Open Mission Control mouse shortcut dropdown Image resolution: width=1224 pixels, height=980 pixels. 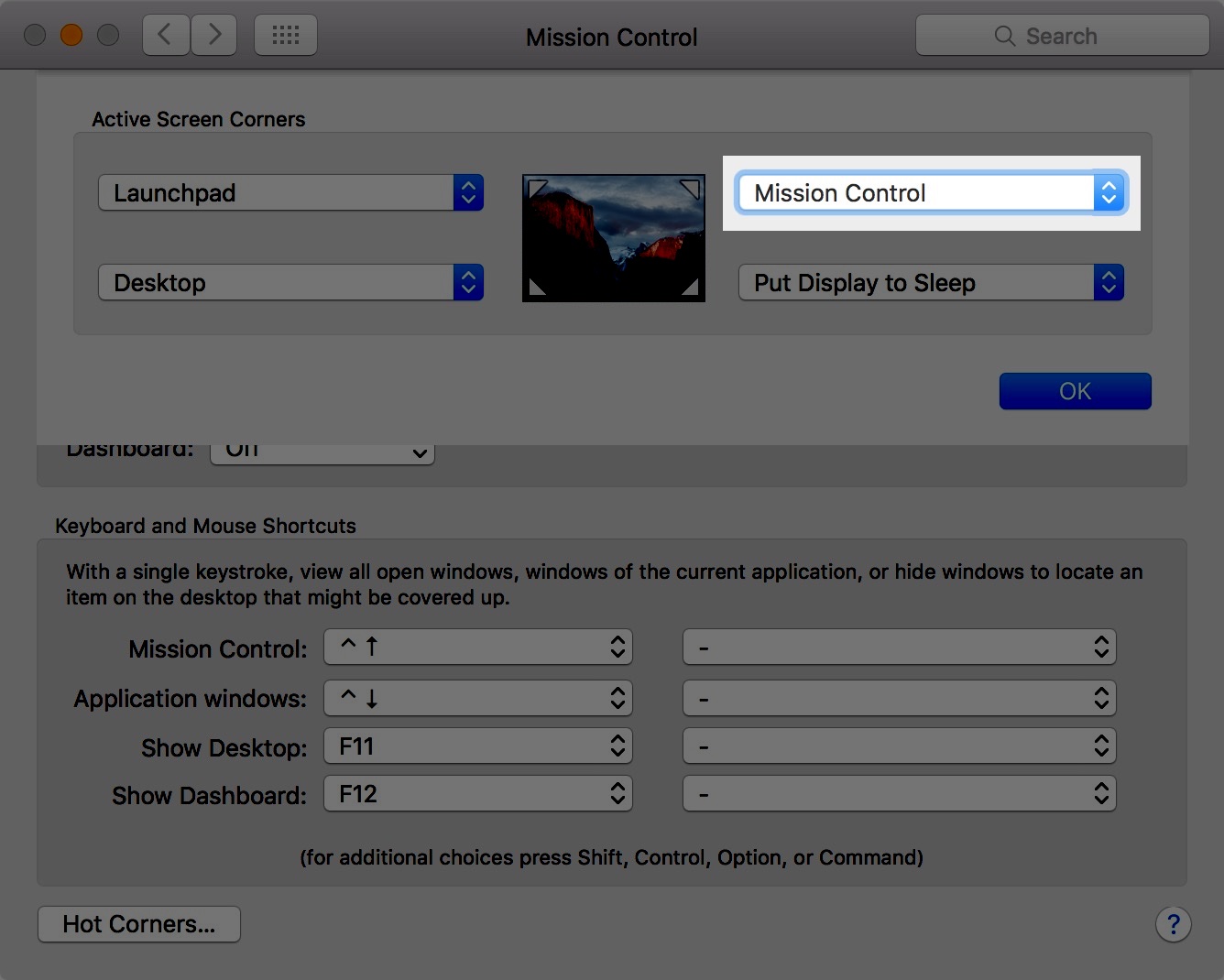[x=899, y=648]
